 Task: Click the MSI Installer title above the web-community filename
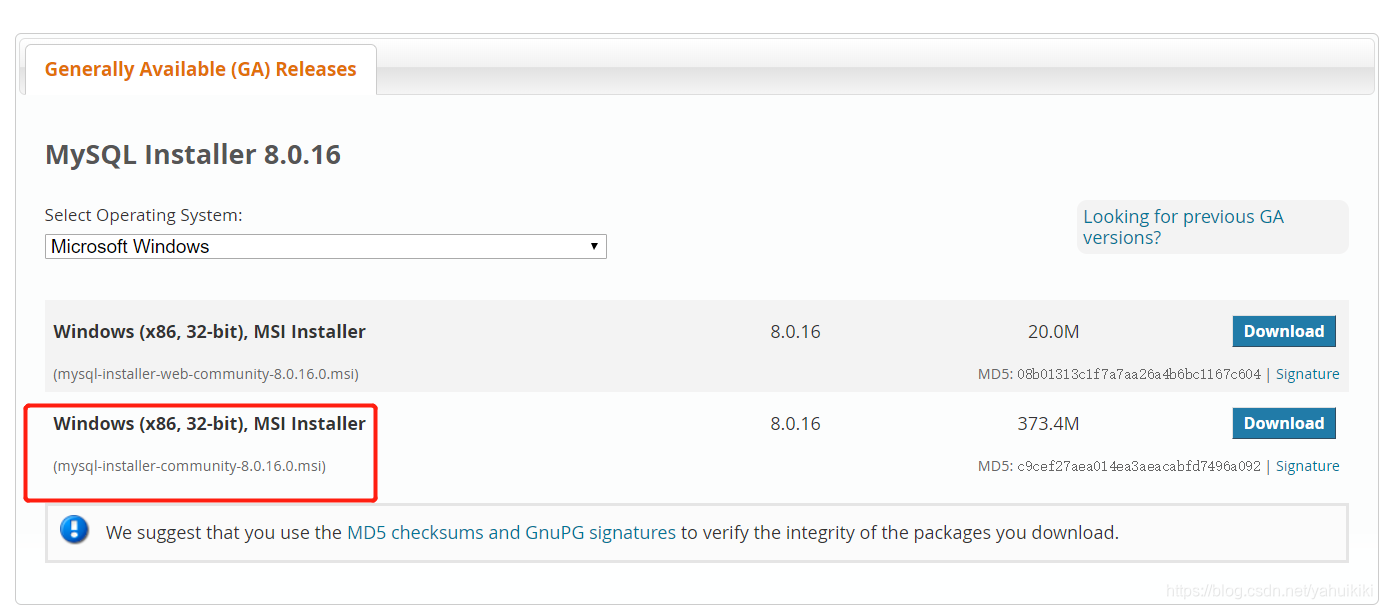[209, 332]
